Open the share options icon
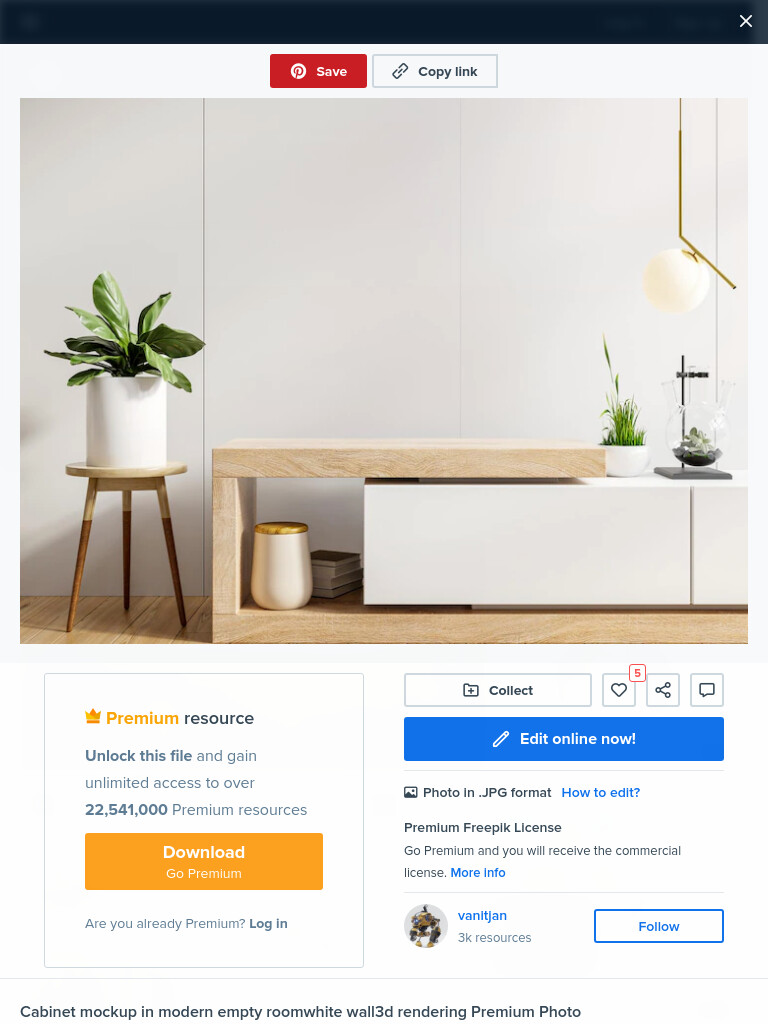The image size is (768, 1024). (663, 690)
